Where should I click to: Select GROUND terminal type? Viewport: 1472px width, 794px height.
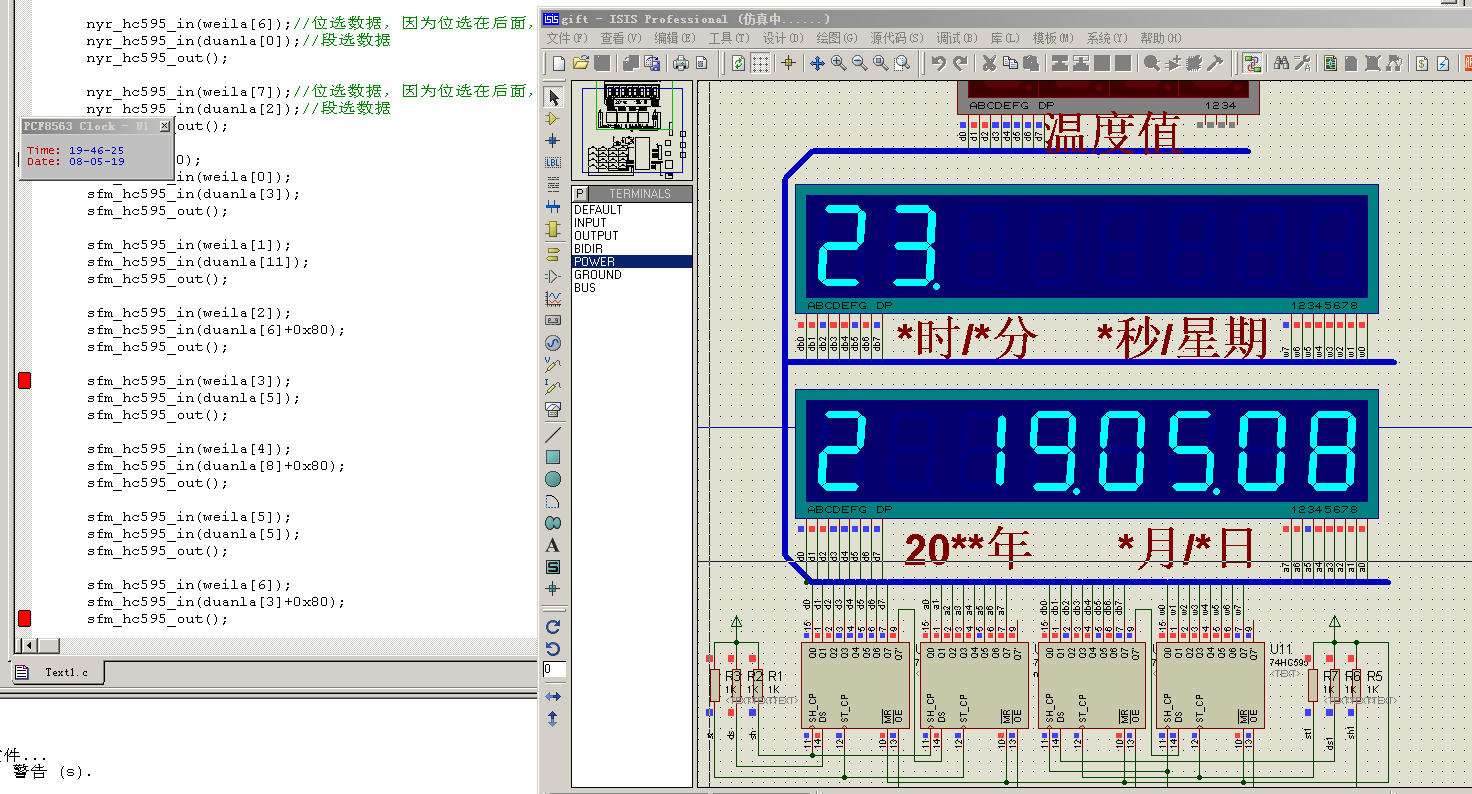coord(632,275)
